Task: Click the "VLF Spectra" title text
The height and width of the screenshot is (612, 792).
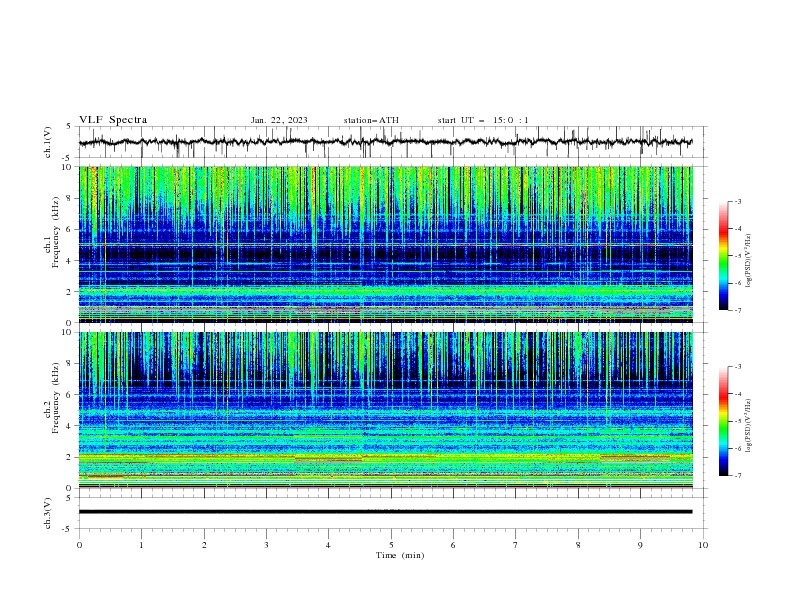Action: 113,120
